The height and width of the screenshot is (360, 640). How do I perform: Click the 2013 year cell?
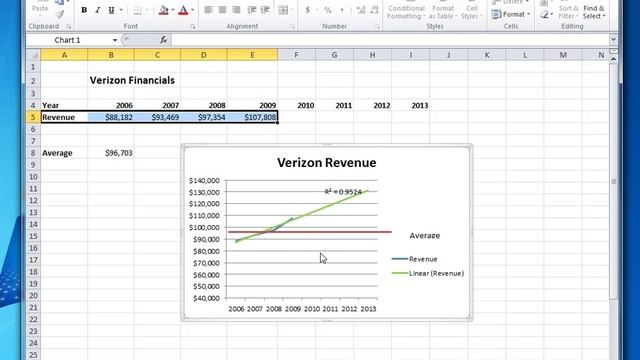411,105
